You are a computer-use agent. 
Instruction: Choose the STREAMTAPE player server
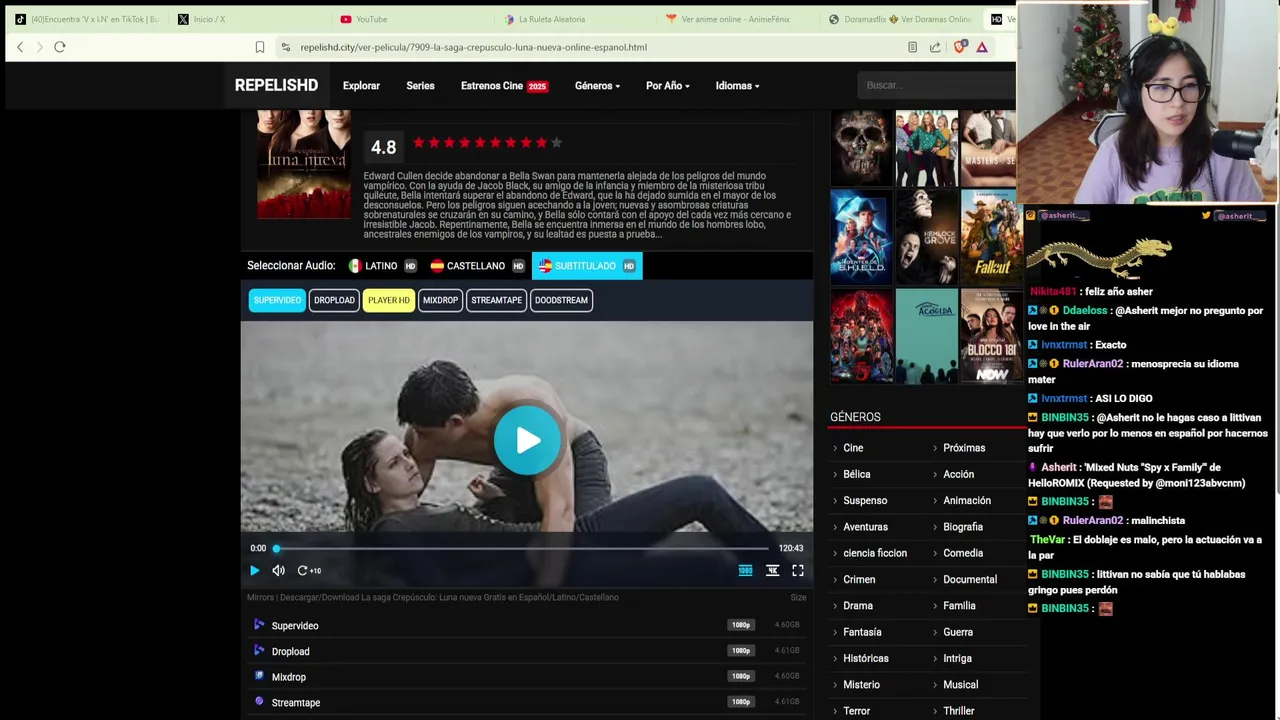click(496, 300)
